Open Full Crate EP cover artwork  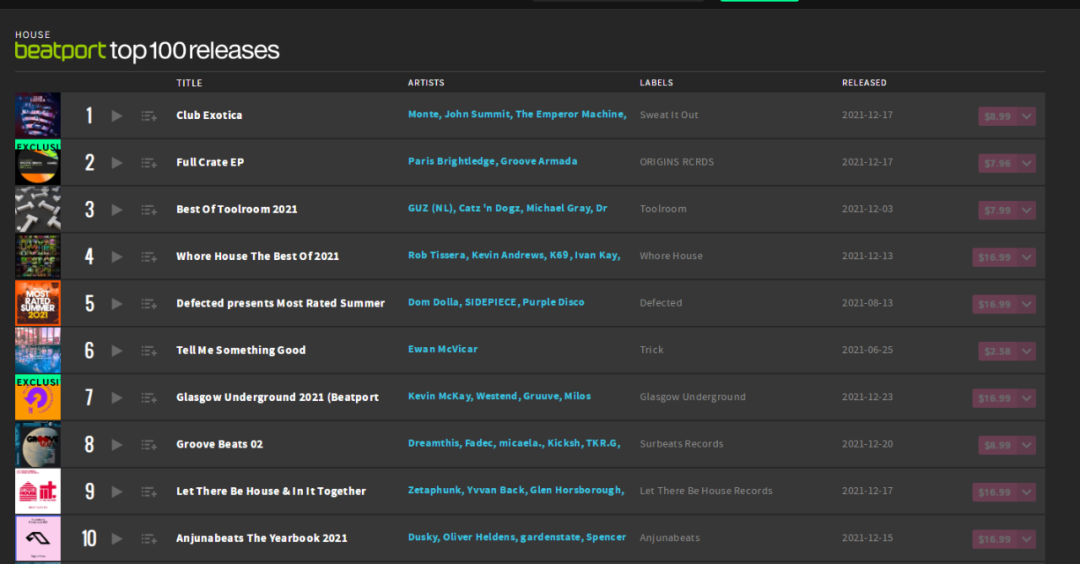point(38,163)
